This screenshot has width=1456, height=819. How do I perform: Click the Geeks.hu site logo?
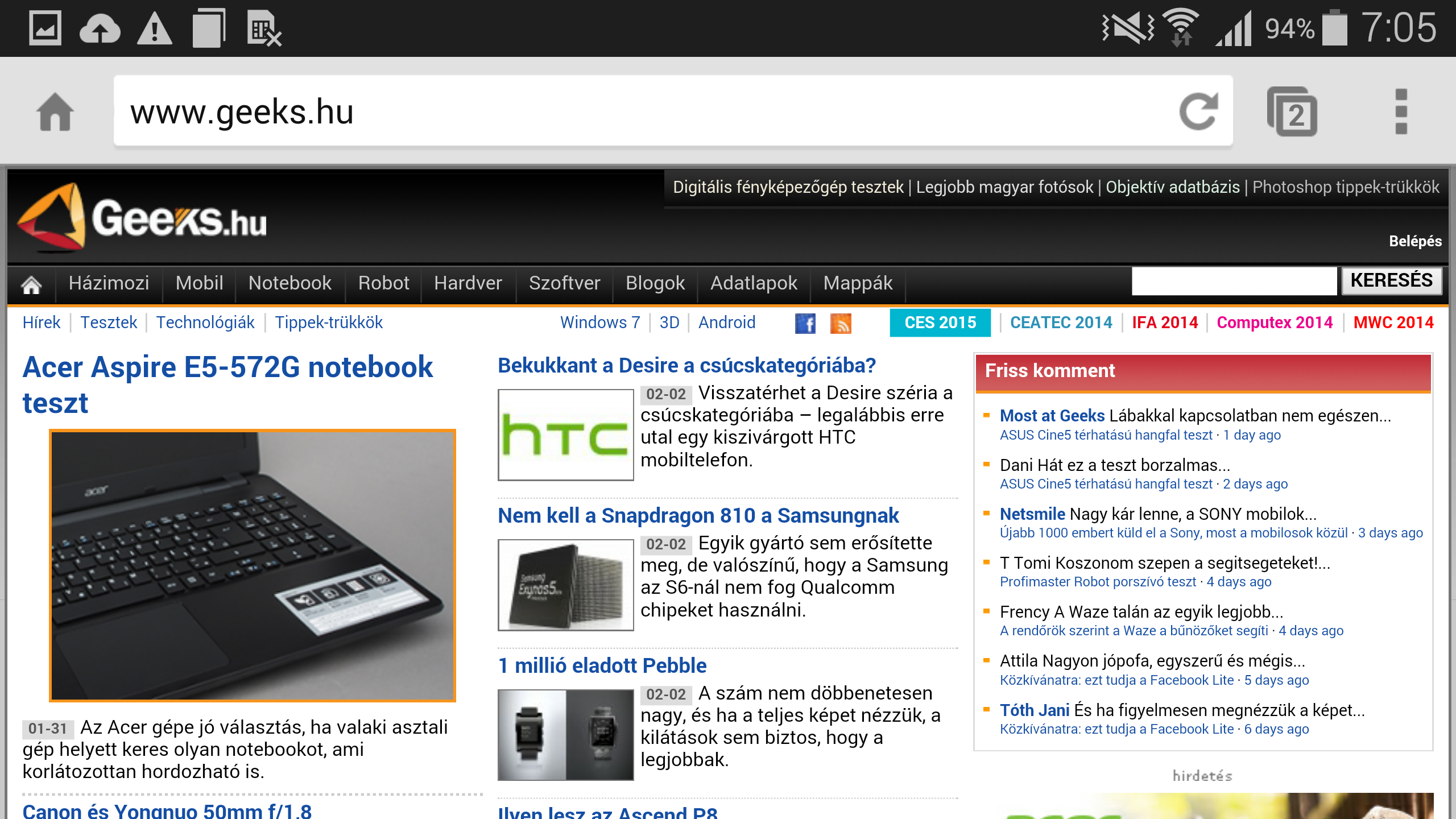(x=142, y=219)
